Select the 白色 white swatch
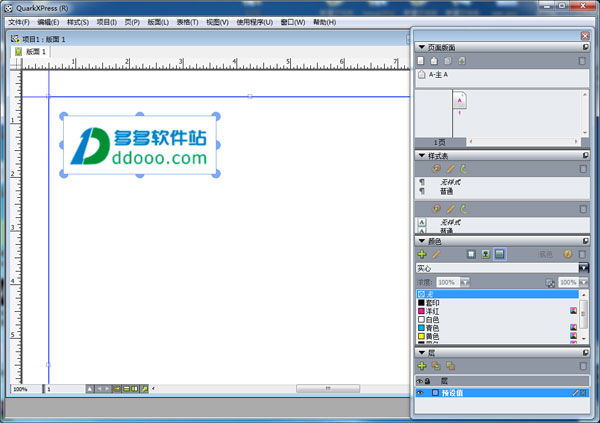 click(421, 319)
